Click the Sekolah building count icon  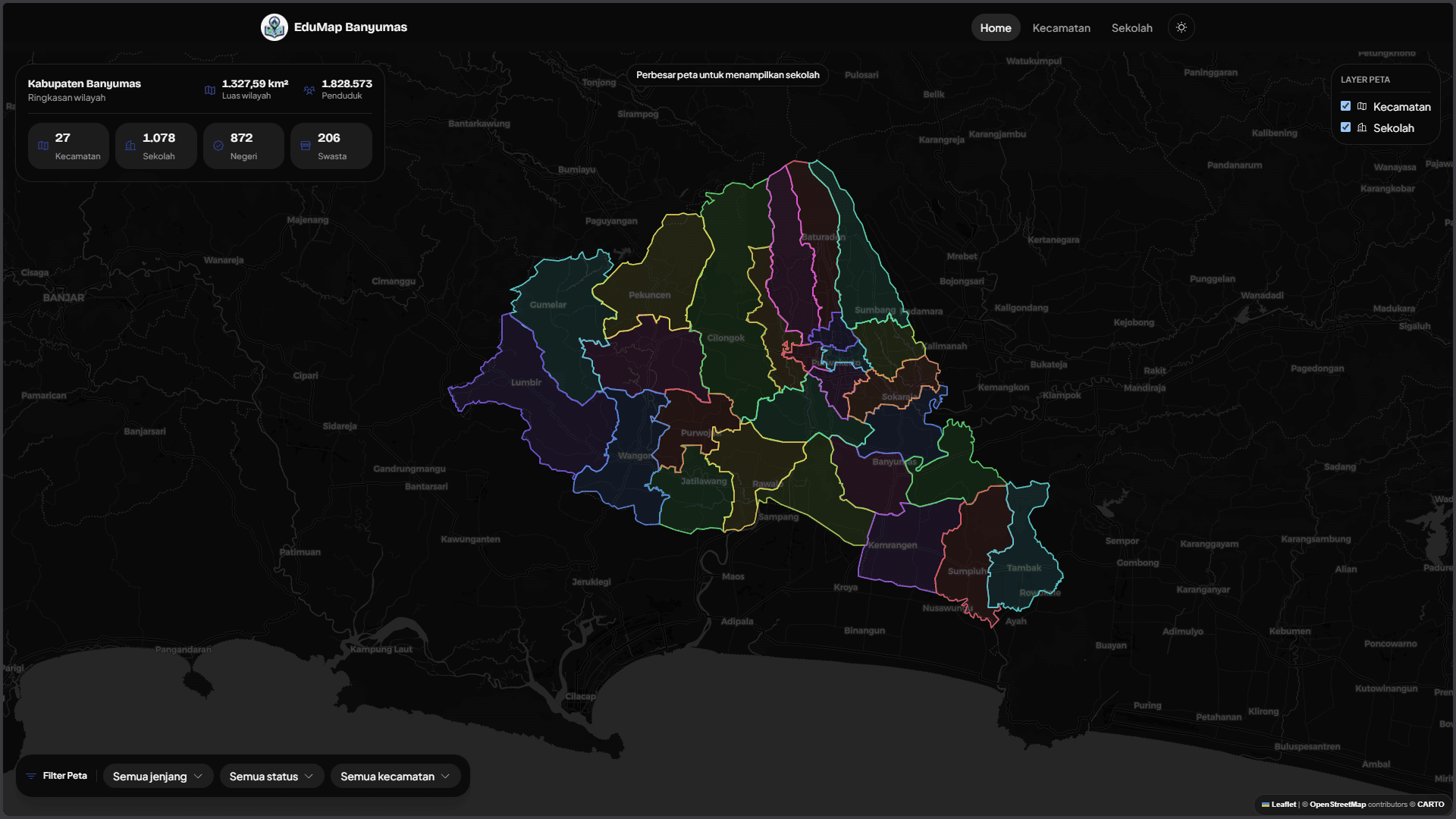tap(130, 146)
